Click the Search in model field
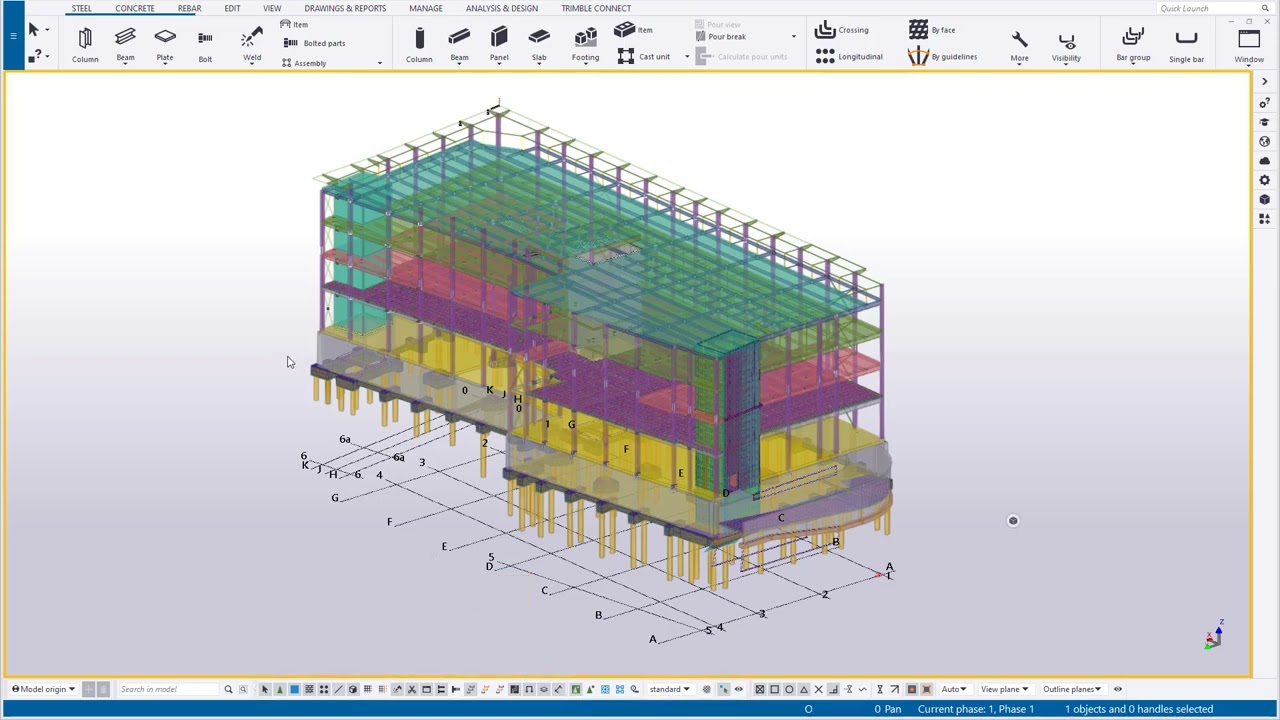Viewport: 1280px width, 720px height. click(x=168, y=689)
